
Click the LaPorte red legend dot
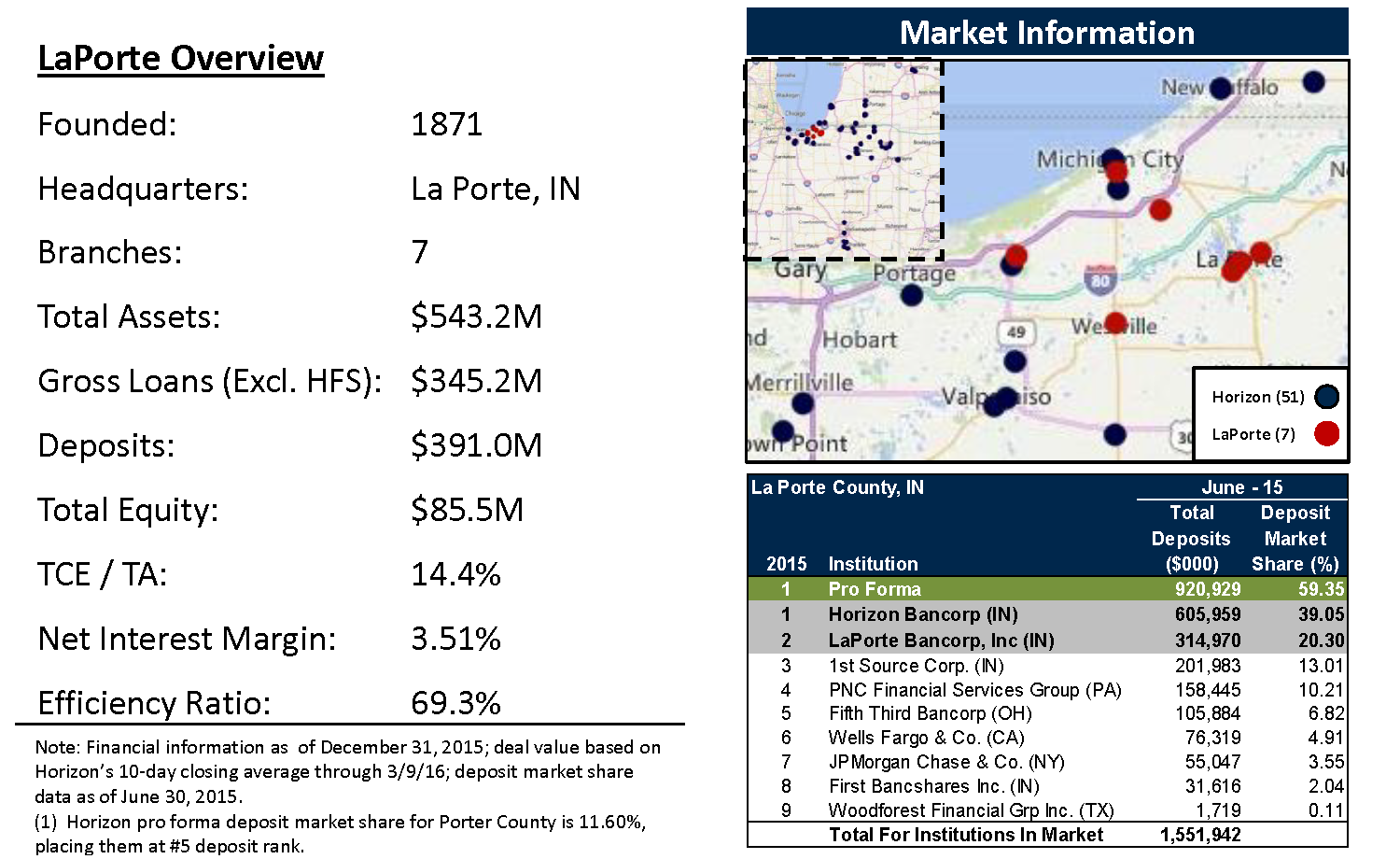(x=1326, y=433)
